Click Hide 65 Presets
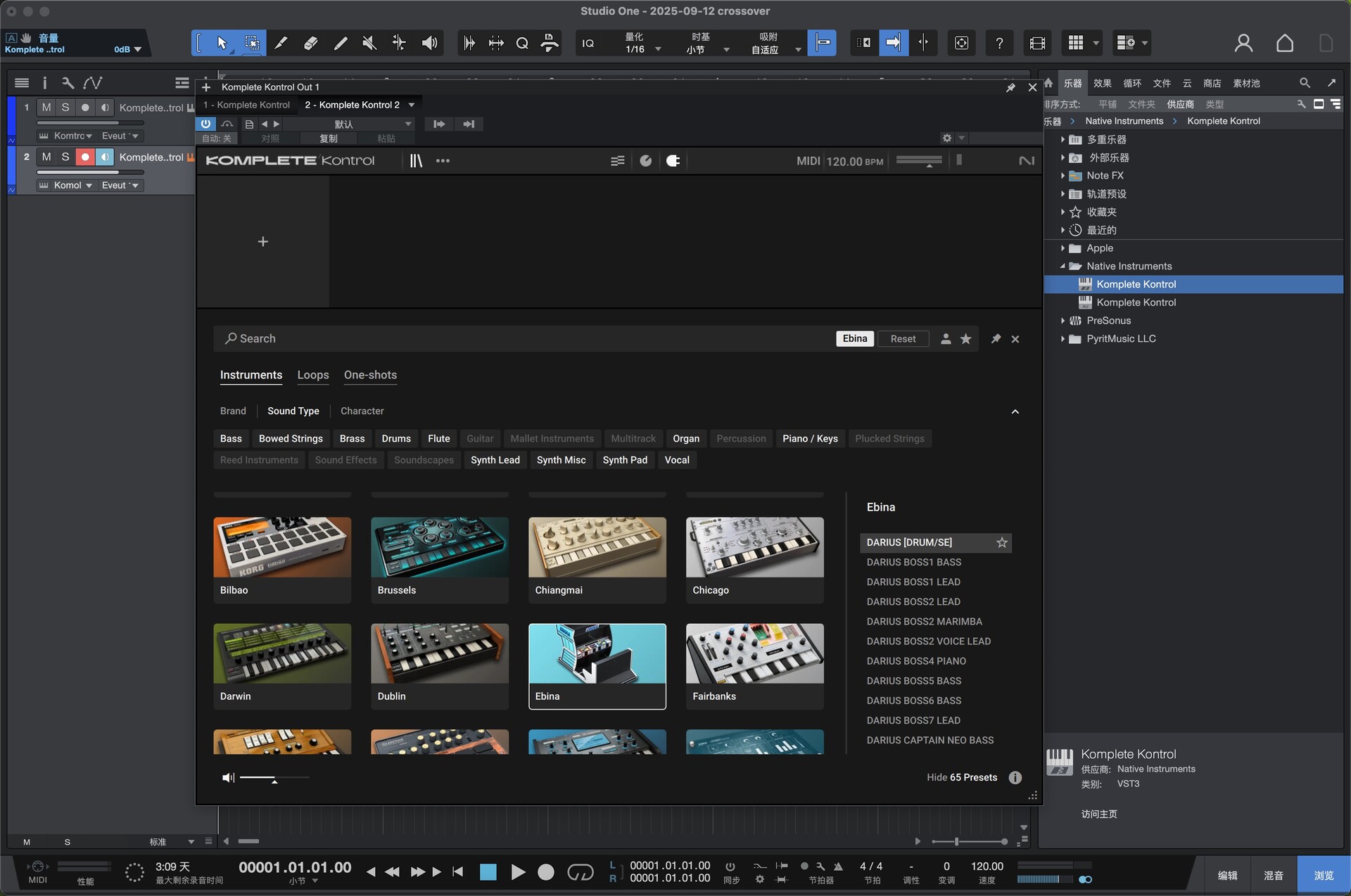This screenshot has width=1351, height=896. (962, 777)
